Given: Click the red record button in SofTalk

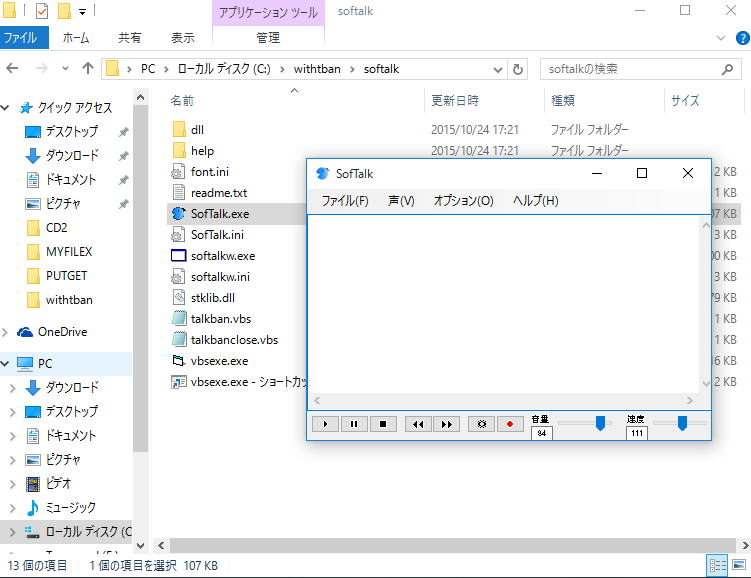Looking at the screenshot, I should coord(510,424).
